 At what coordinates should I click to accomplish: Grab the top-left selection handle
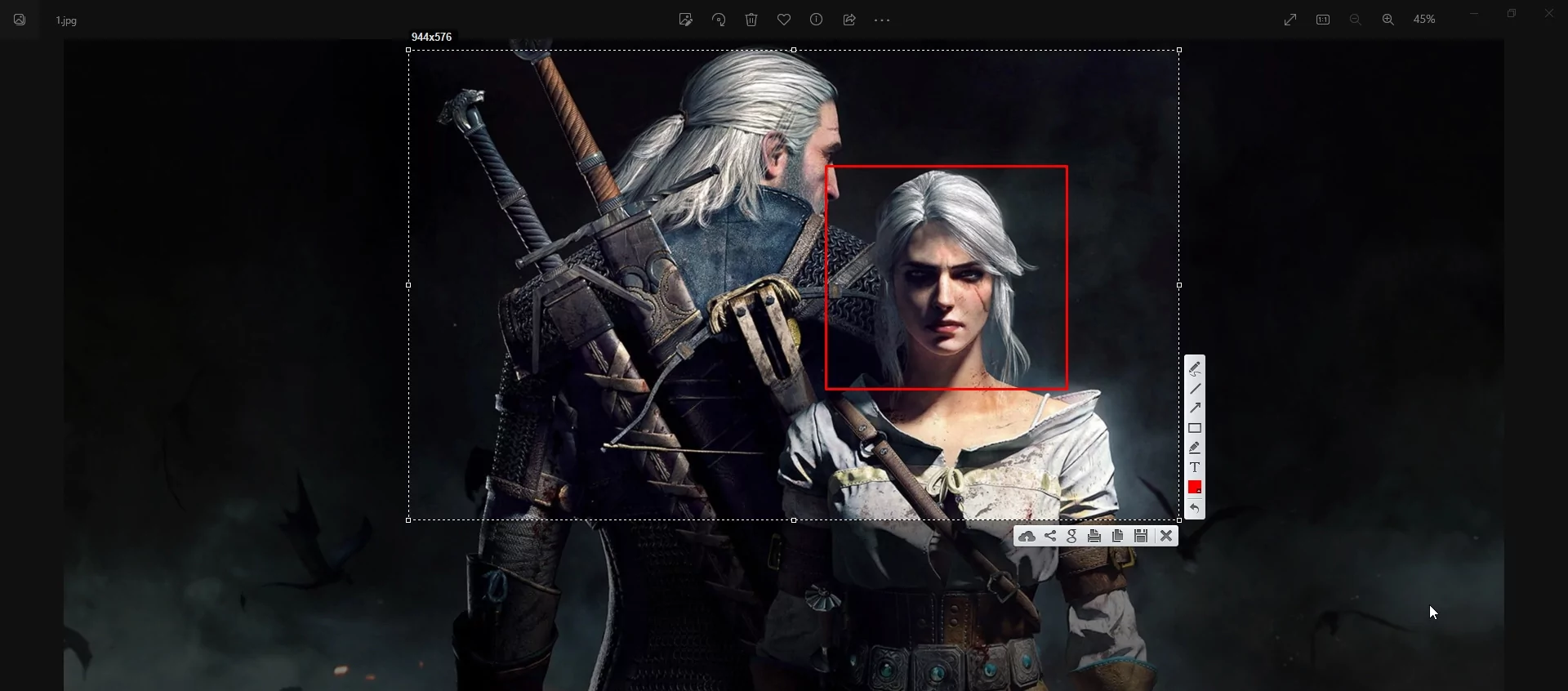pos(408,51)
